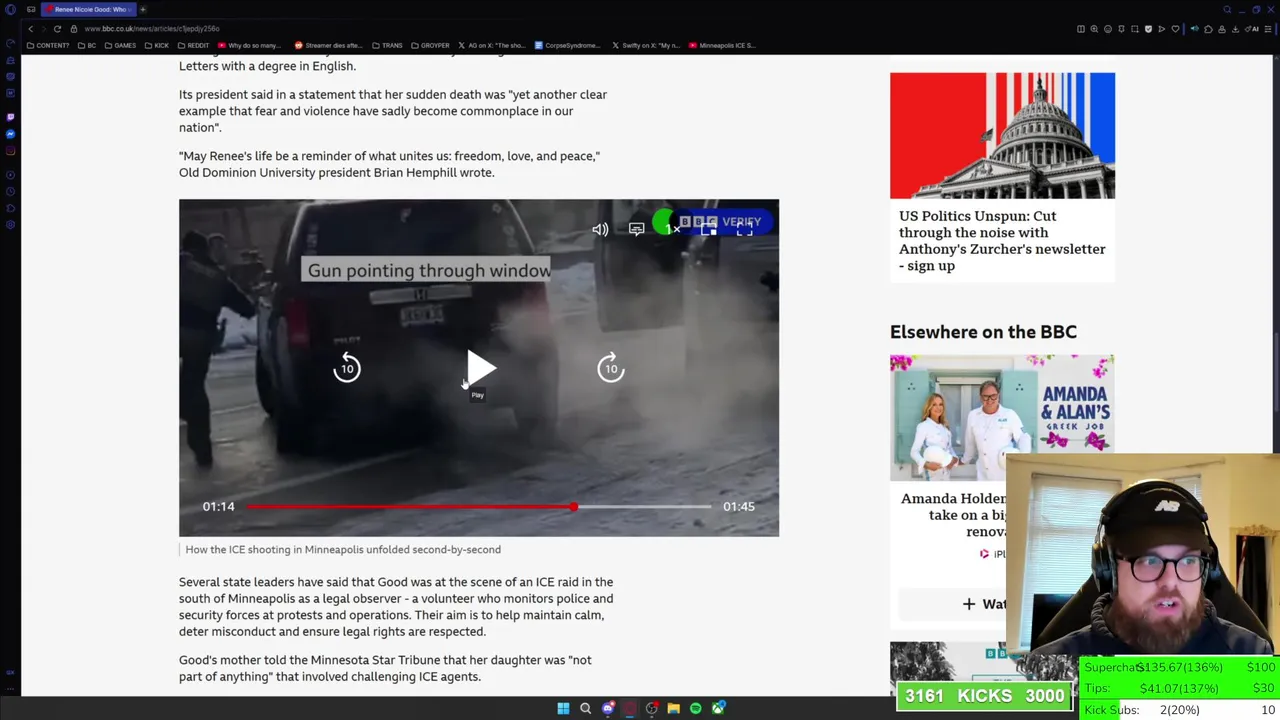Image resolution: width=1280 pixels, height=720 pixels.
Task: Open US Politics Unspun newsletter link
Action: click(1002, 241)
